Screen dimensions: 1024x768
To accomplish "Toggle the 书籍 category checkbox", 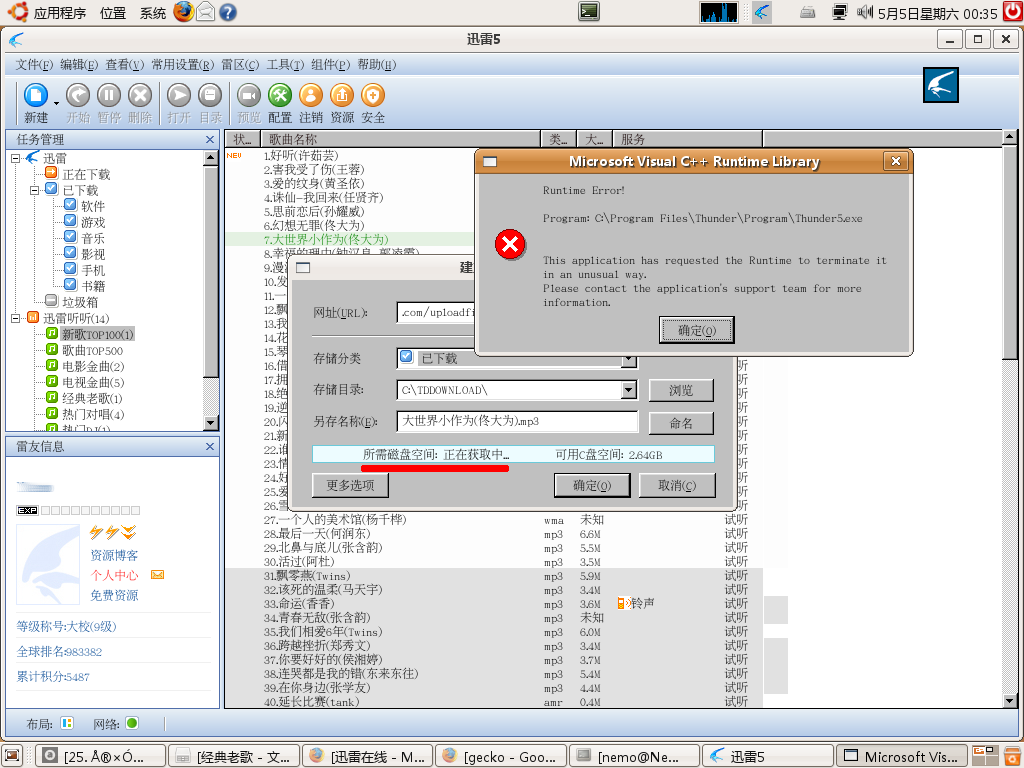I will tap(71, 284).
